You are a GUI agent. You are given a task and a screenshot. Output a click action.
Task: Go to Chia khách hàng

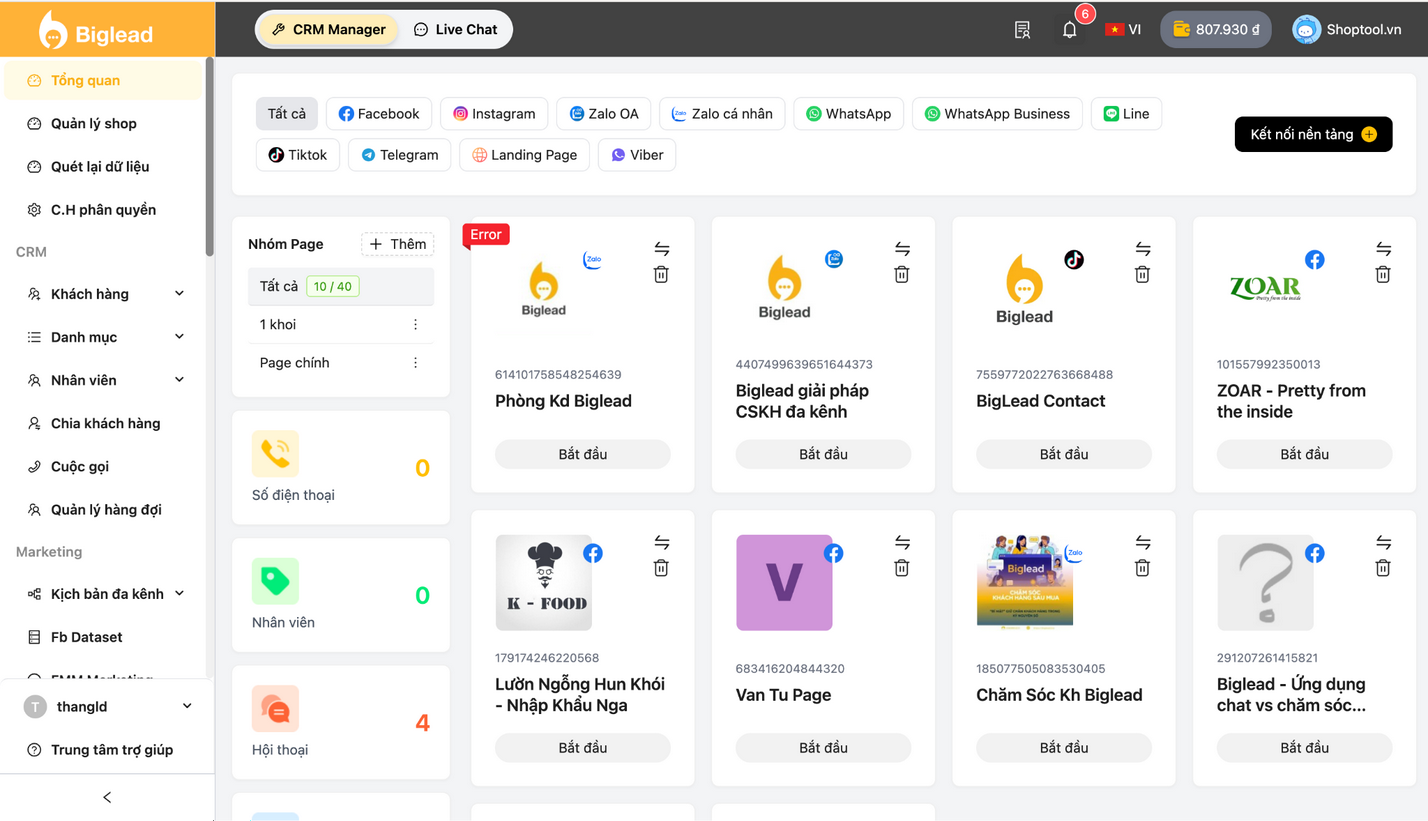tap(102, 423)
